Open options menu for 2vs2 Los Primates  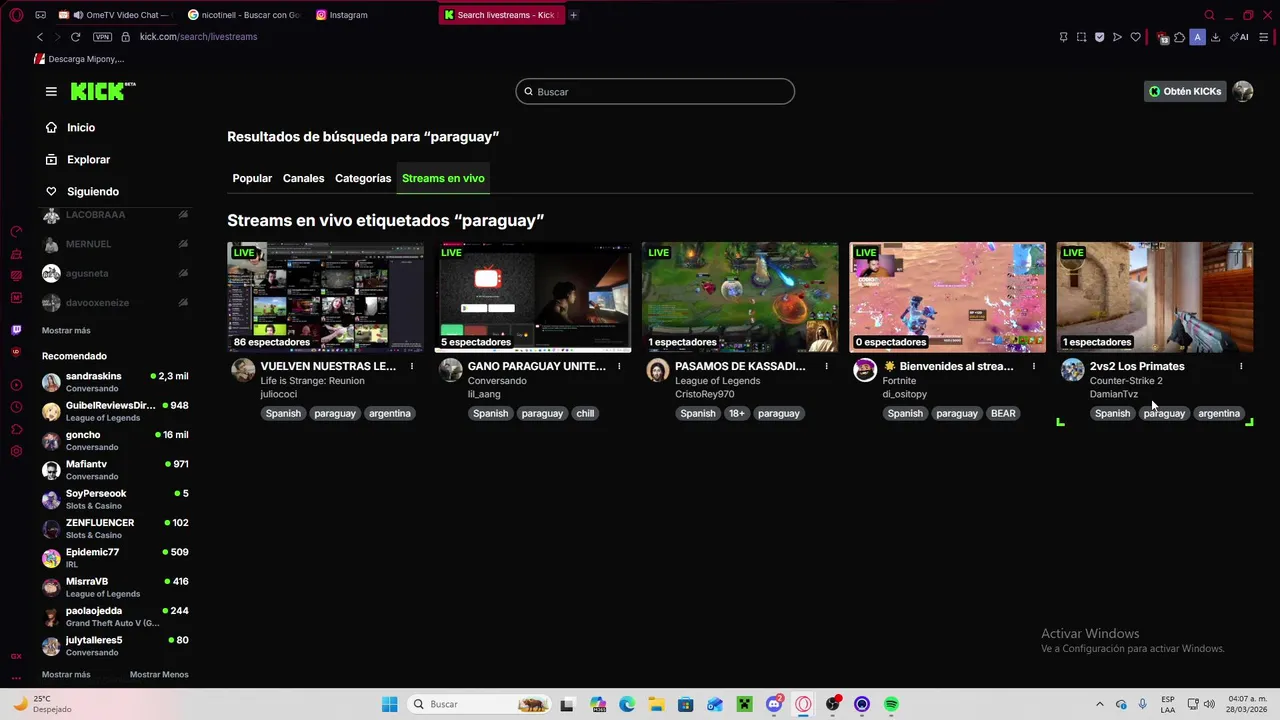(1241, 366)
